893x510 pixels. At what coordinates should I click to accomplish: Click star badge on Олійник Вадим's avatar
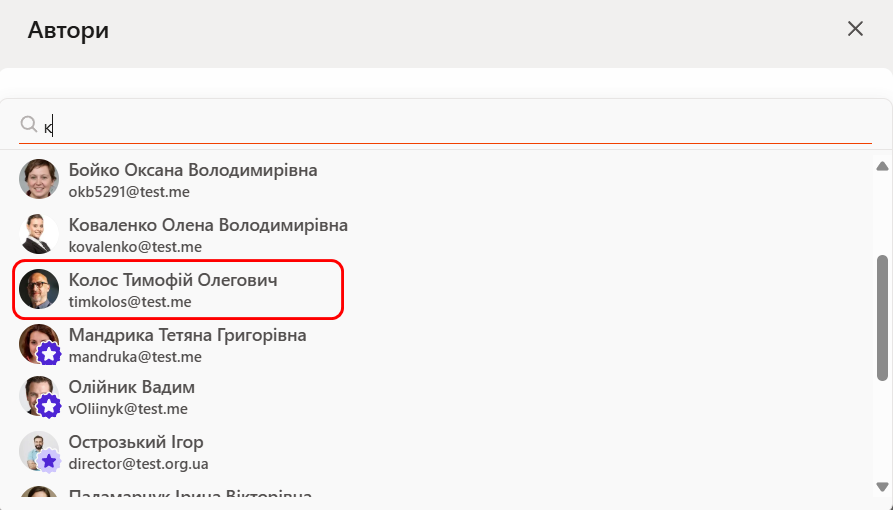[49, 406]
